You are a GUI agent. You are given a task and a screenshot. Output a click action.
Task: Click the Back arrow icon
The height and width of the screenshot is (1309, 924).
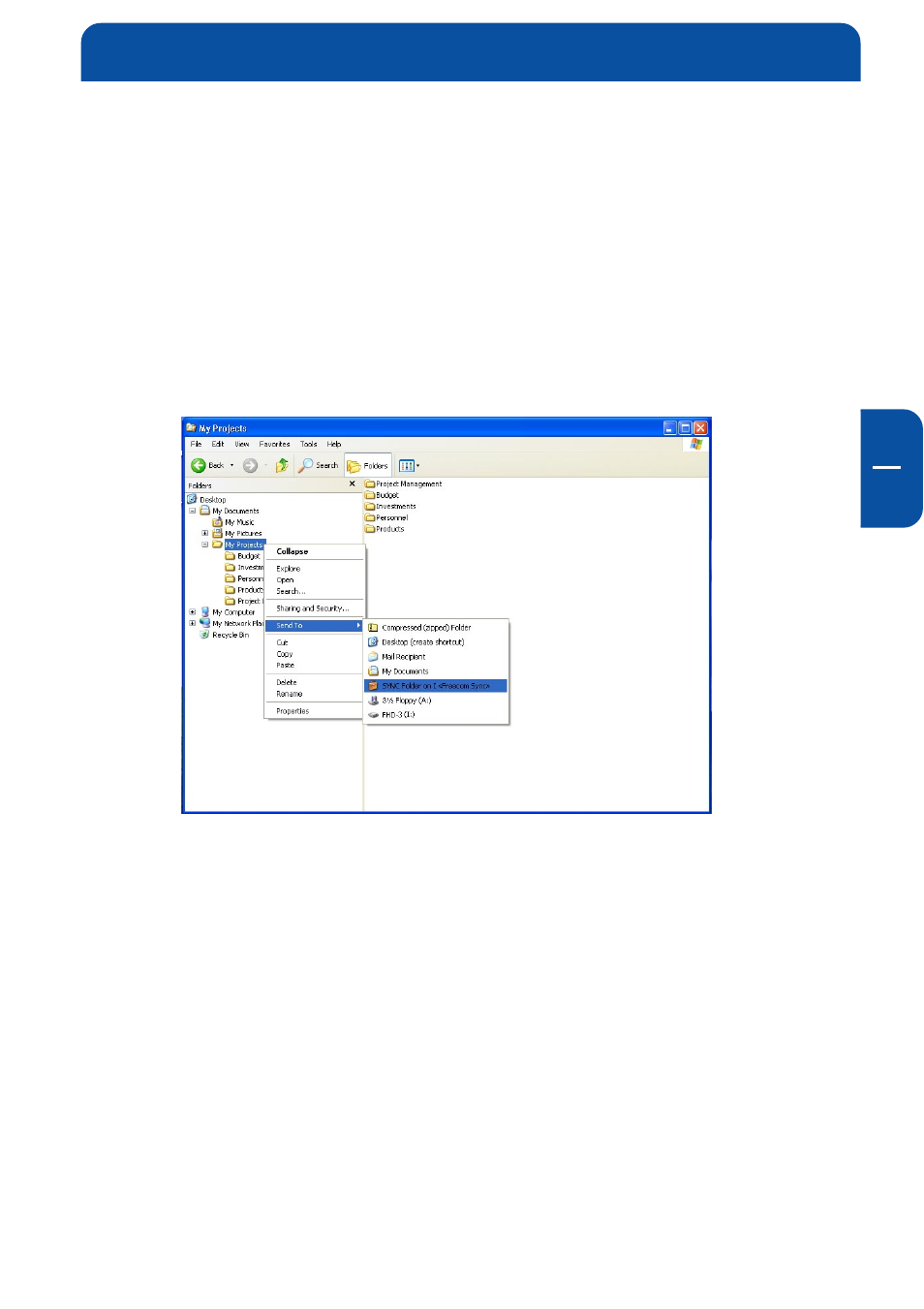pyautogui.click(x=199, y=466)
